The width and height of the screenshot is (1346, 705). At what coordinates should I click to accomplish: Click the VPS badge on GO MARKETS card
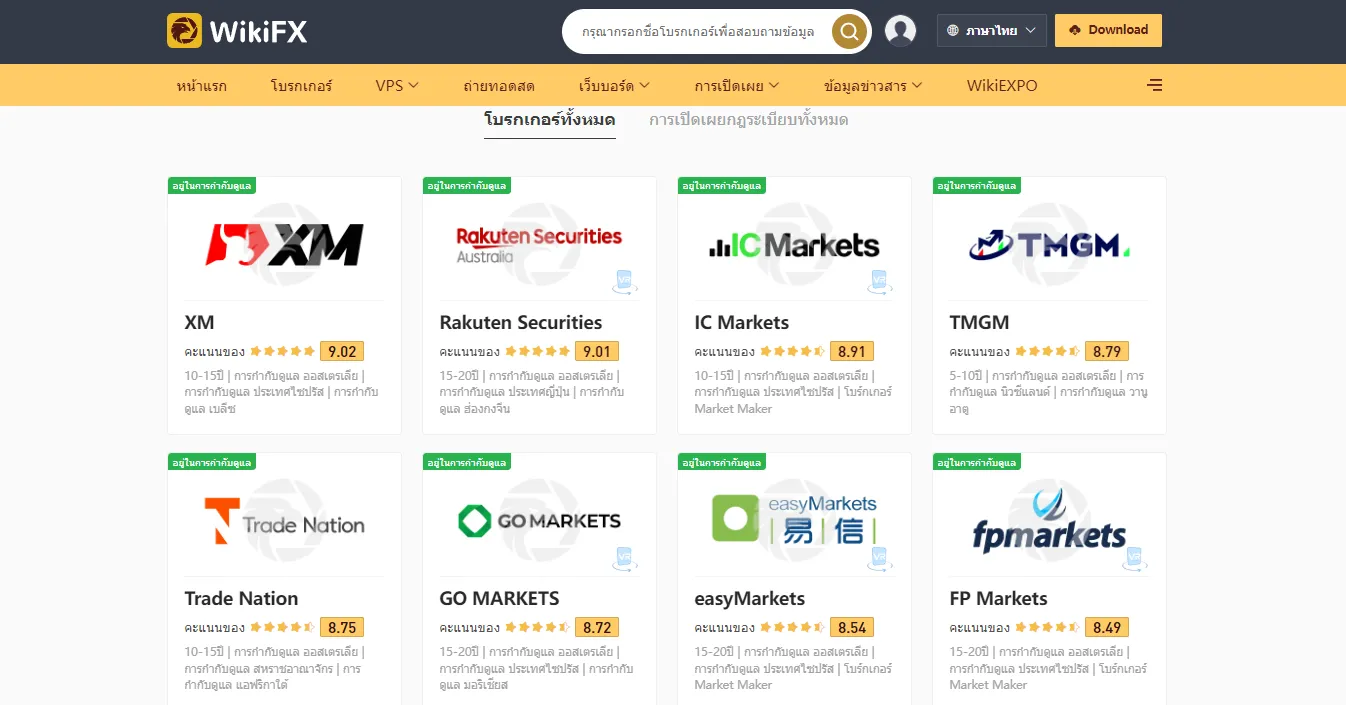click(625, 558)
